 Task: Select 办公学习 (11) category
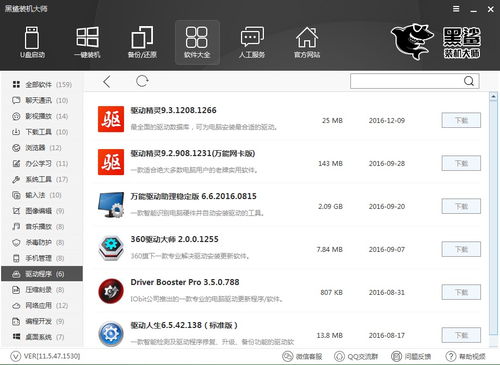pyautogui.click(x=42, y=164)
